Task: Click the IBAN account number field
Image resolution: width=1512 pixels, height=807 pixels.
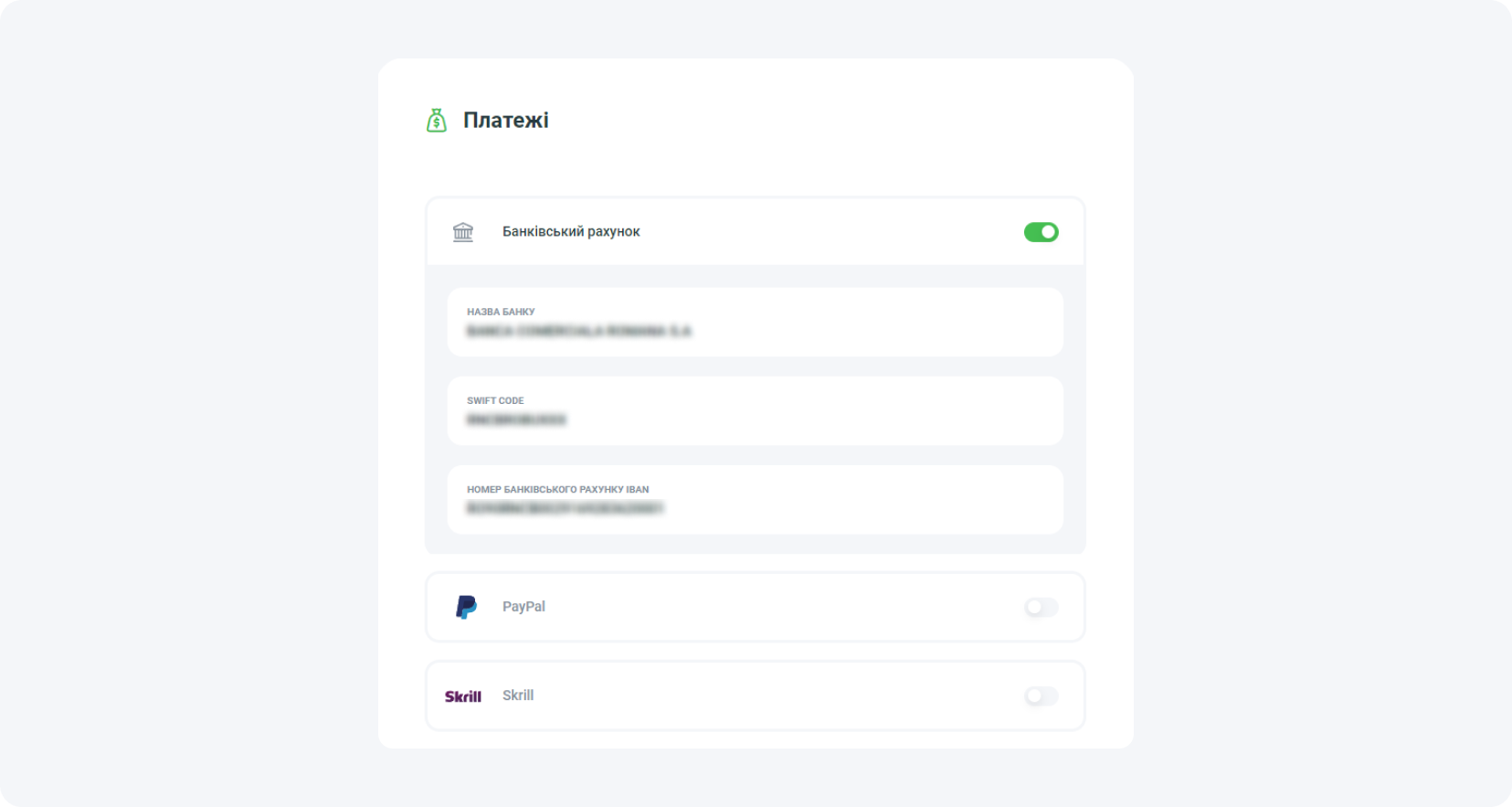Action: tap(755, 500)
